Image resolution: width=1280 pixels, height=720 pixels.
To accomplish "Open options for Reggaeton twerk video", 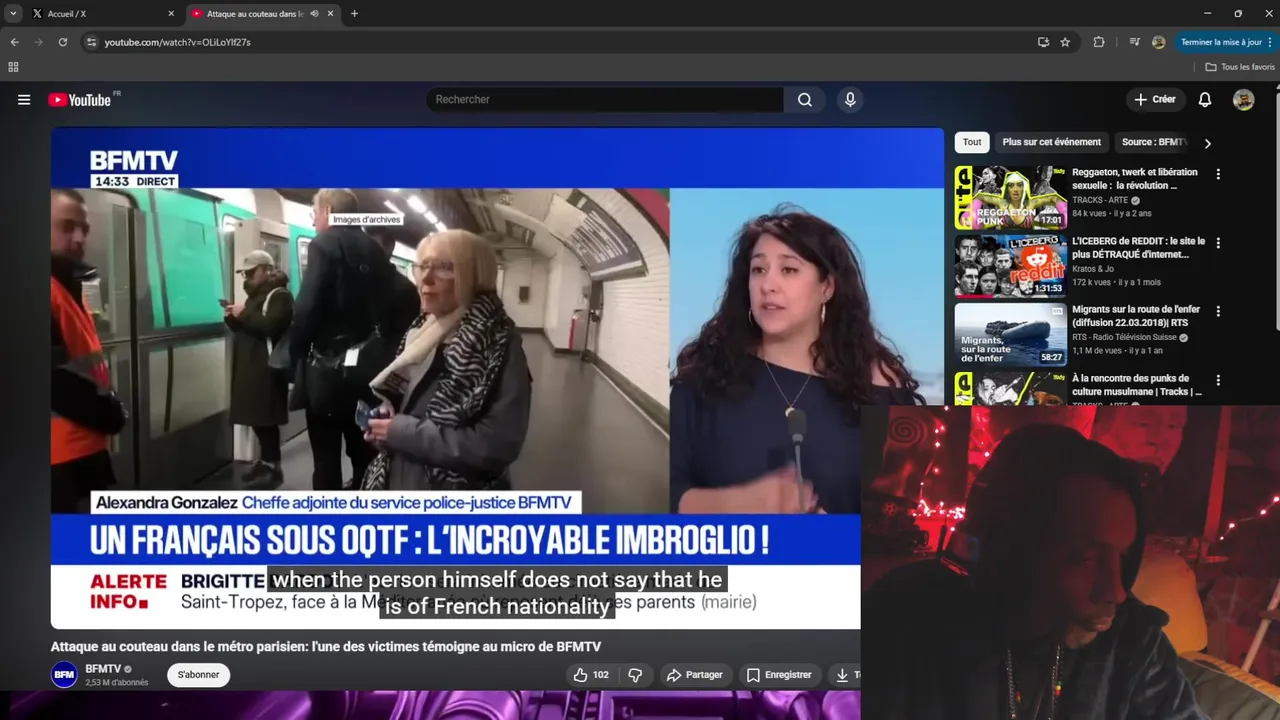I will coord(1218,174).
